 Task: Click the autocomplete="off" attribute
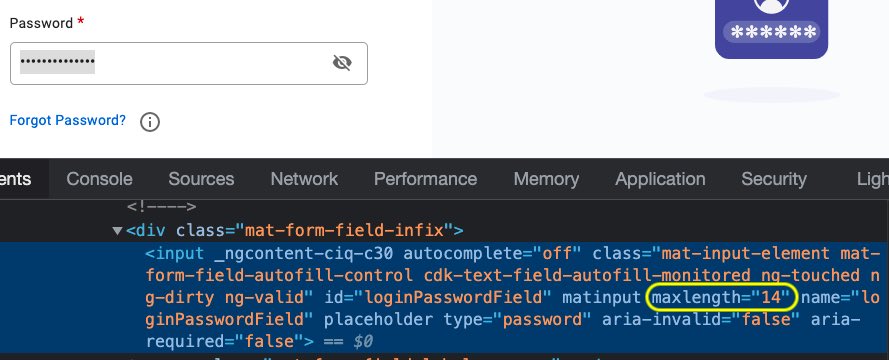click(492, 253)
